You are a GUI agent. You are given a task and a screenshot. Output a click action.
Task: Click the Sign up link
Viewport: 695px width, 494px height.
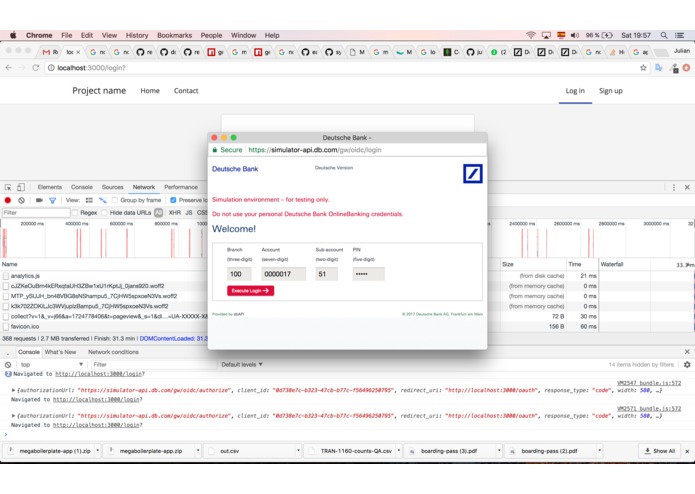coord(610,91)
